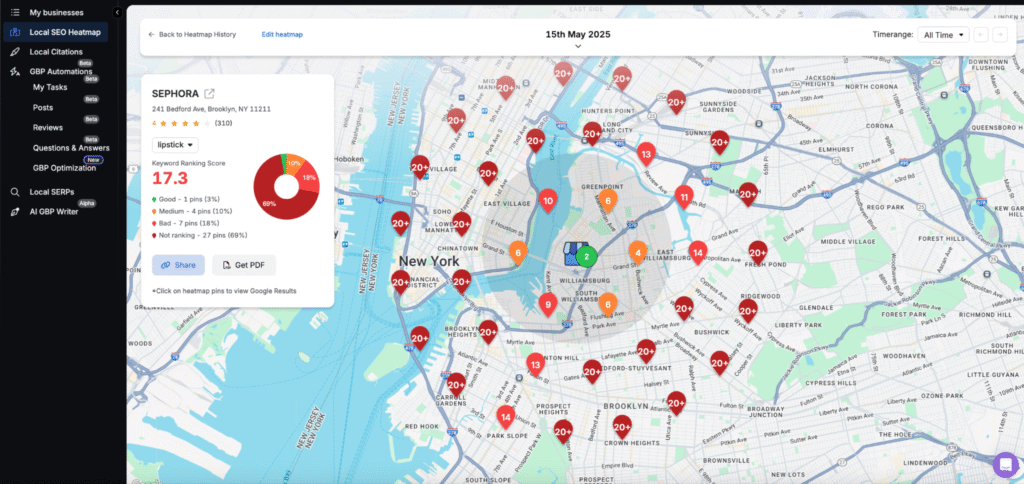
Task: Click the Share button
Action: pos(178,265)
